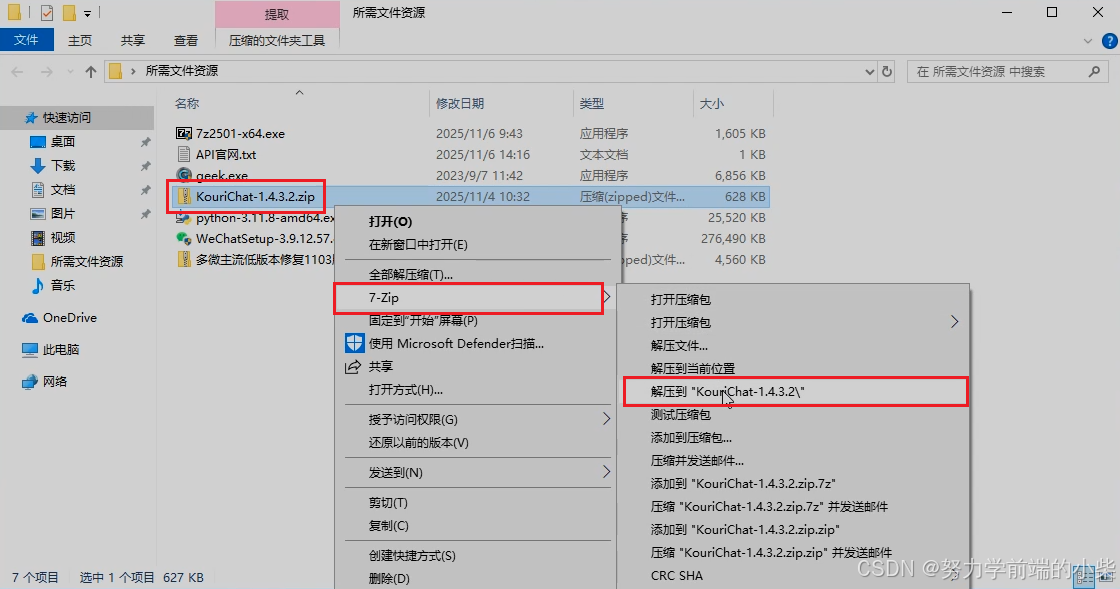
Task: Switch to the 共享 ribbon tab
Action: tap(133, 41)
